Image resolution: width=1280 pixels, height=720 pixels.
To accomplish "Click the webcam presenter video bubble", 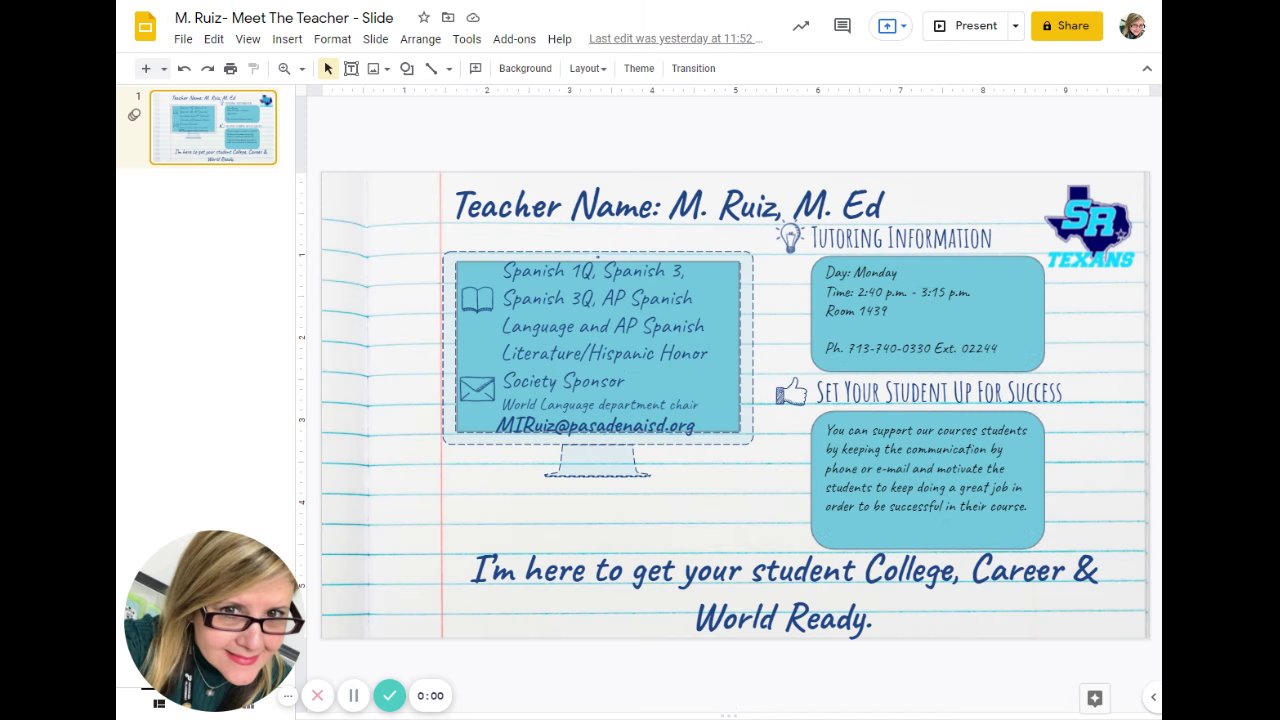I will coord(213,620).
